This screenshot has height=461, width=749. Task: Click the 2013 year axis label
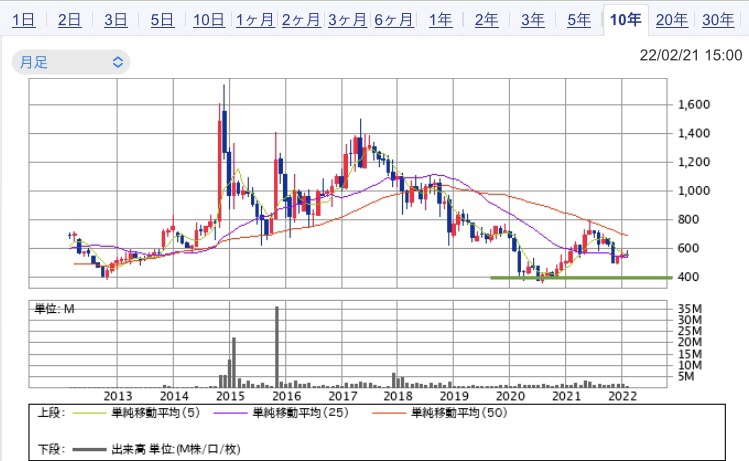click(x=118, y=396)
